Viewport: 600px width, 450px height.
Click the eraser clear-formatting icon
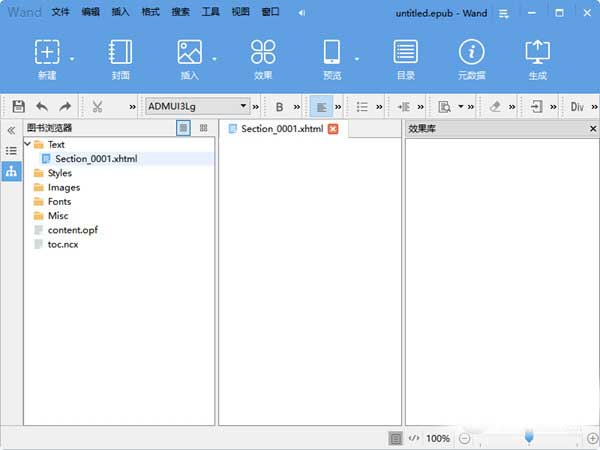(x=495, y=106)
